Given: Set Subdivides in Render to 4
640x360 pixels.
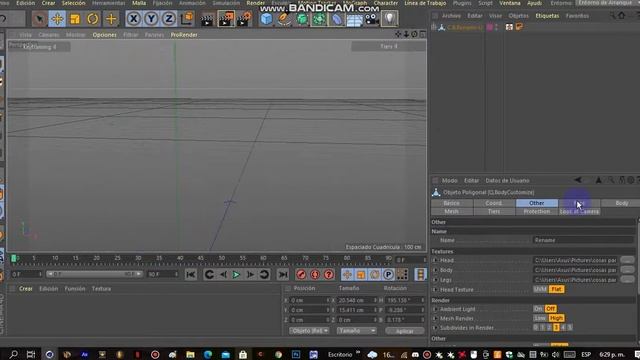Looking at the screenshot, I should pyautogui.click(x=563, y=327).
